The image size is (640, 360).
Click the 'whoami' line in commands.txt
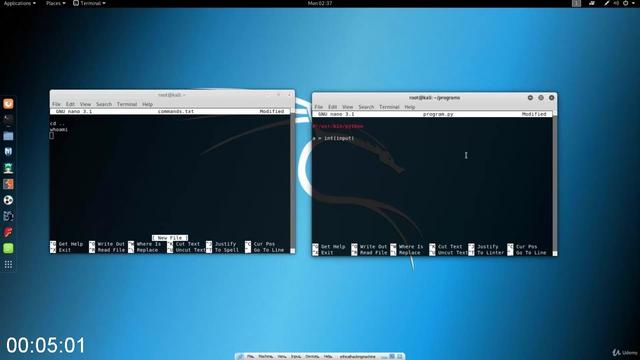pos(59,129)
